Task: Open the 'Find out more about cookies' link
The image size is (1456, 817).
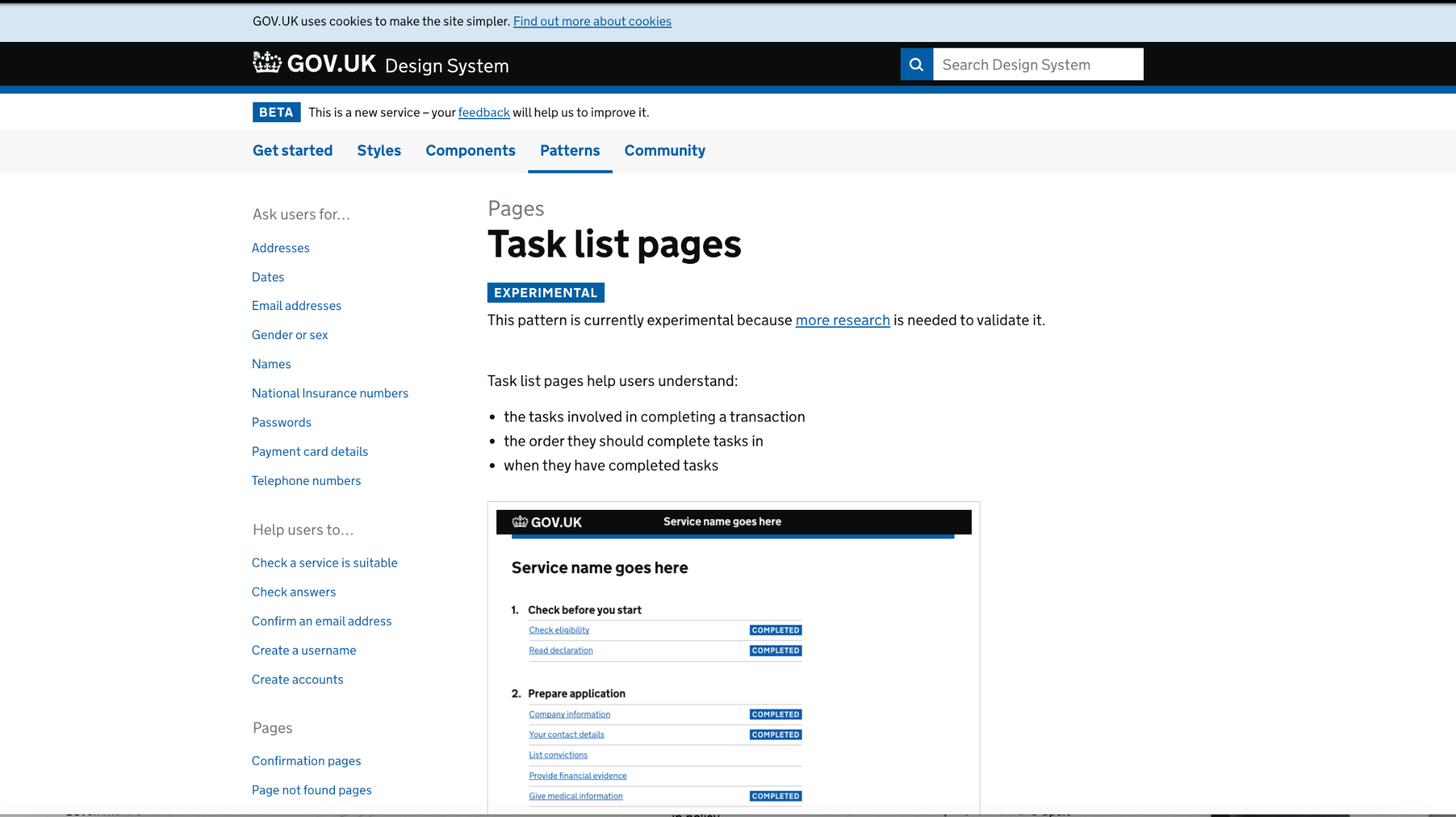Action: (x=591, y=21)
